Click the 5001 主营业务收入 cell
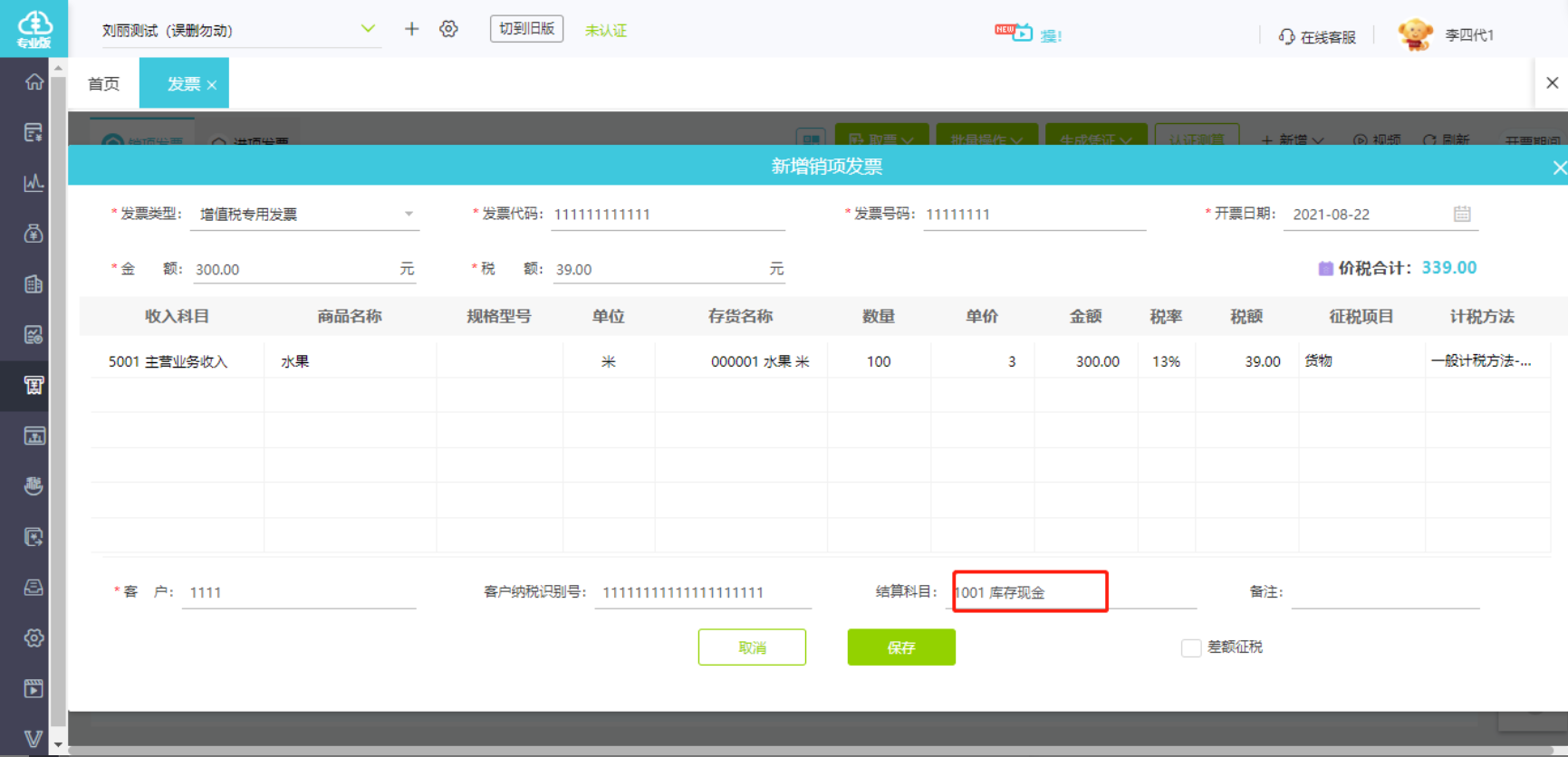 click(x=177, y=361)
